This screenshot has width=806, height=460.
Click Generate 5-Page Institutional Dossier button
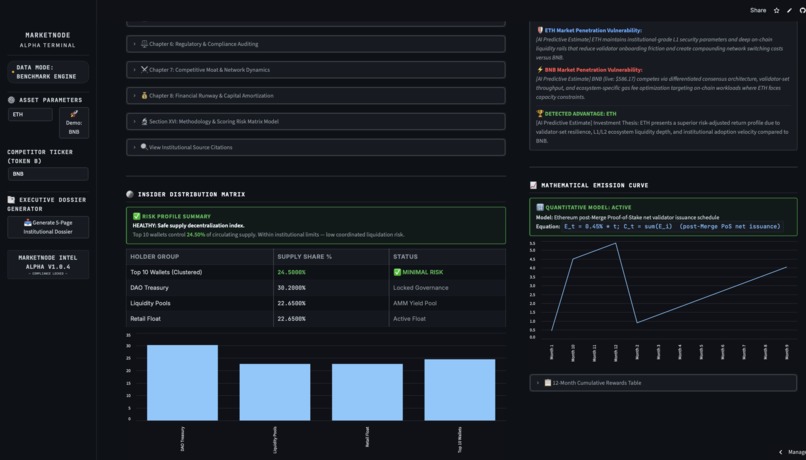tap(48, 227)
